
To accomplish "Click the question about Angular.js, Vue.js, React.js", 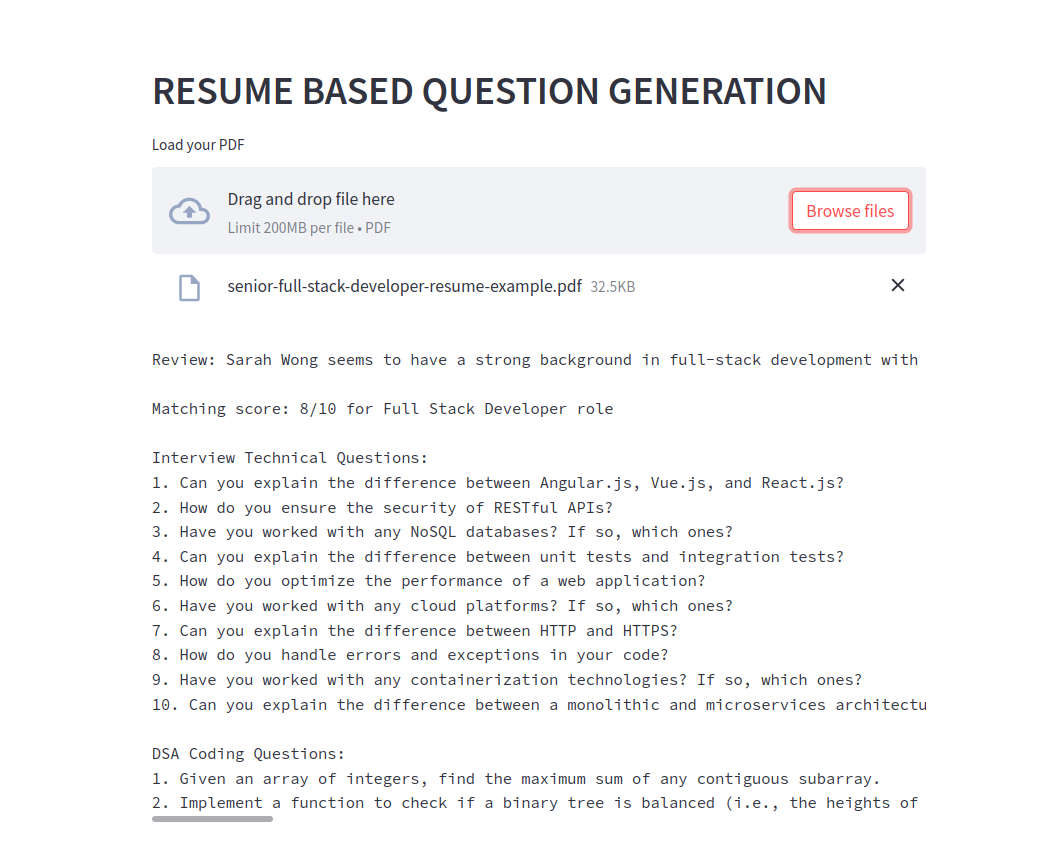I will 498,483.
